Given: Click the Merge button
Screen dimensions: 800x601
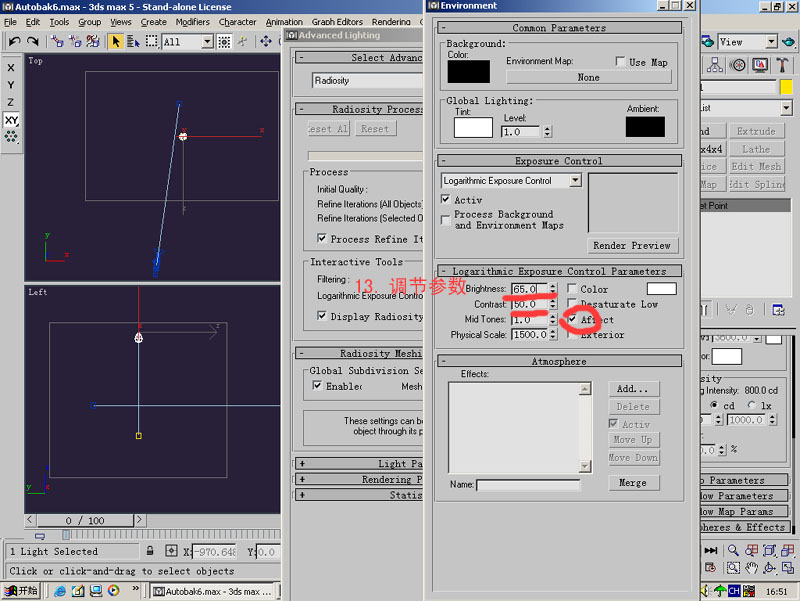Looking at the screenshot, I should (x=634, y=483).
